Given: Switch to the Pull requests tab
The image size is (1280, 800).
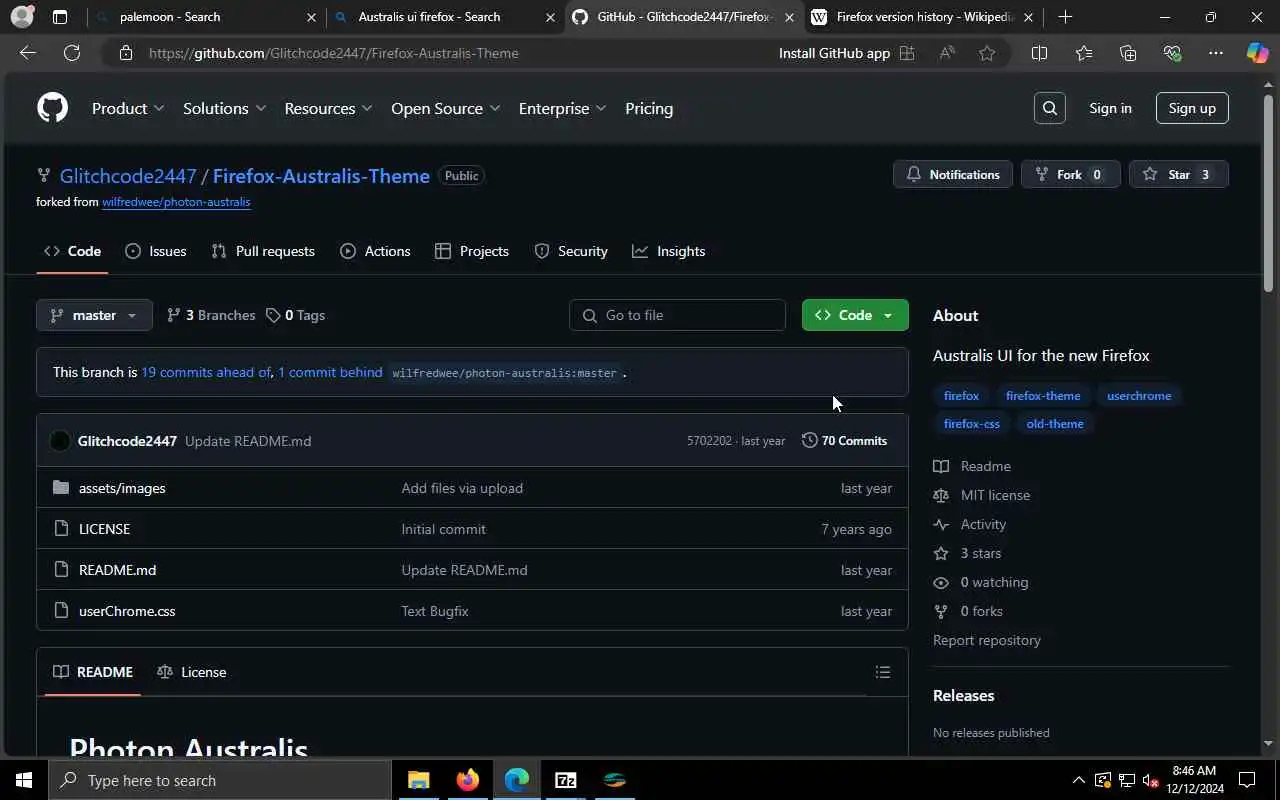Looking at the screenshot, I should 263,251.
